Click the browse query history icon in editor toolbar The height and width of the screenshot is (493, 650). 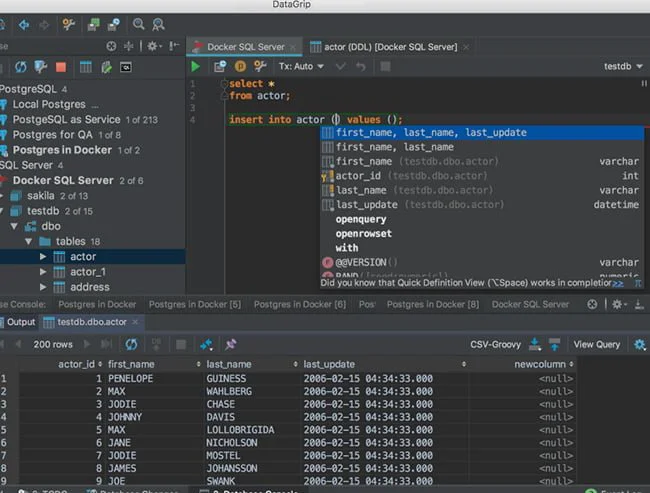coord(220,66)
